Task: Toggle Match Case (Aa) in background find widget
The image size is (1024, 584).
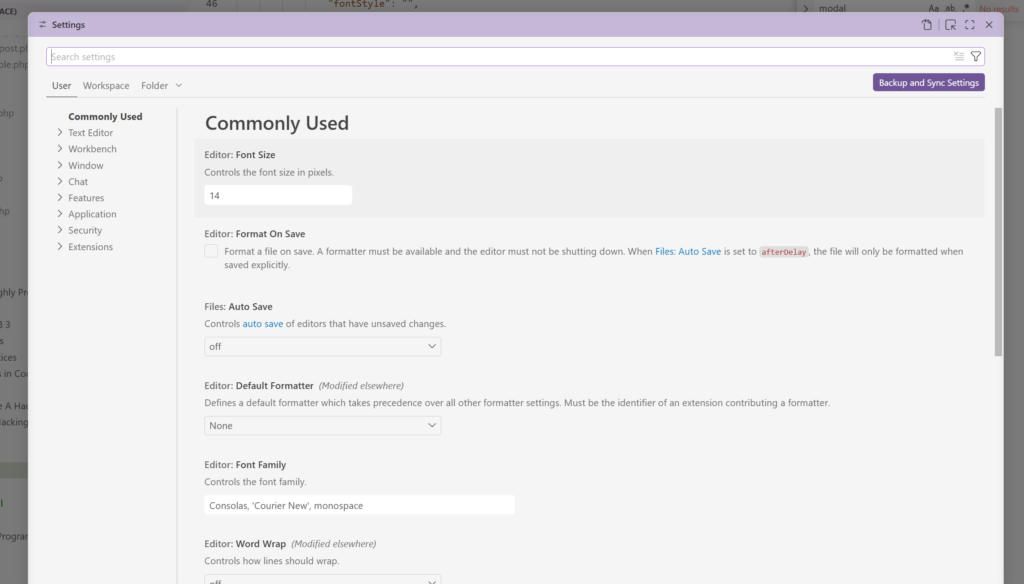Action: [x=934, y=8]
